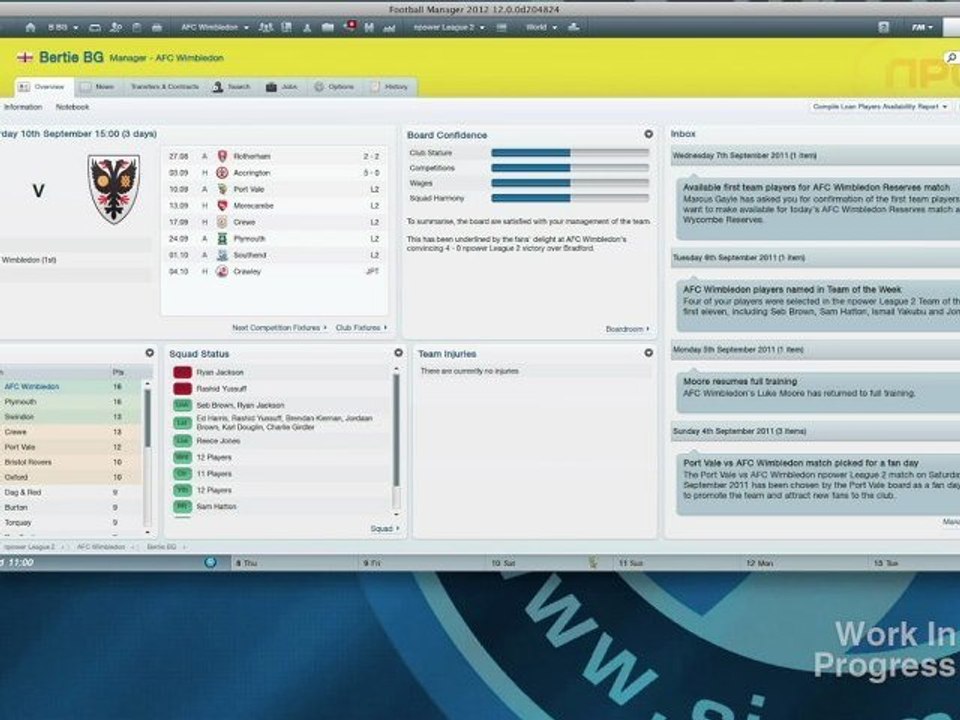Select the Port Vale fixture row
The image size is (960, 720).
pyautogui.click(x=274, y=189)
